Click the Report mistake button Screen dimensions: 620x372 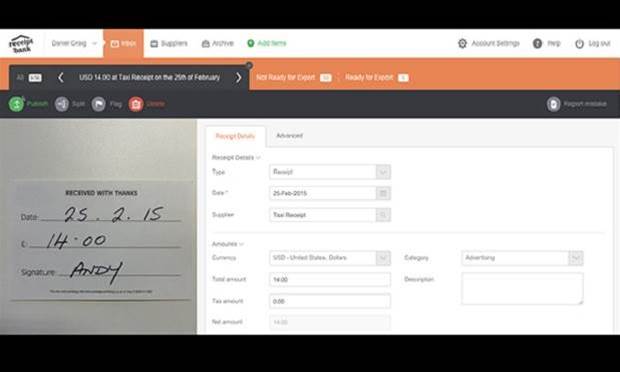577,104
